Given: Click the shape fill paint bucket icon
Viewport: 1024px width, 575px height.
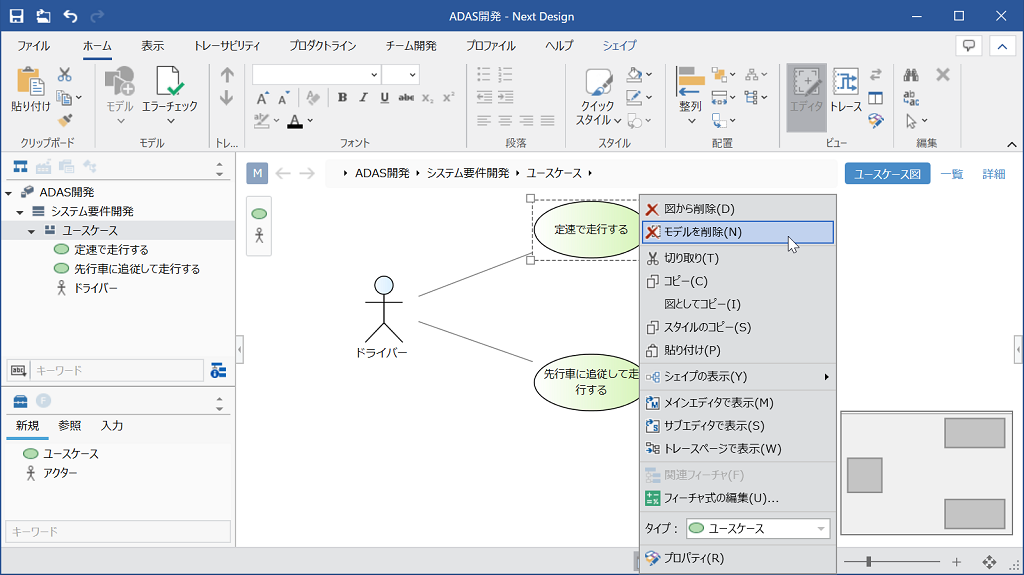Looking at the screenshot, I should pyautogui.click(x=634, y=74).
